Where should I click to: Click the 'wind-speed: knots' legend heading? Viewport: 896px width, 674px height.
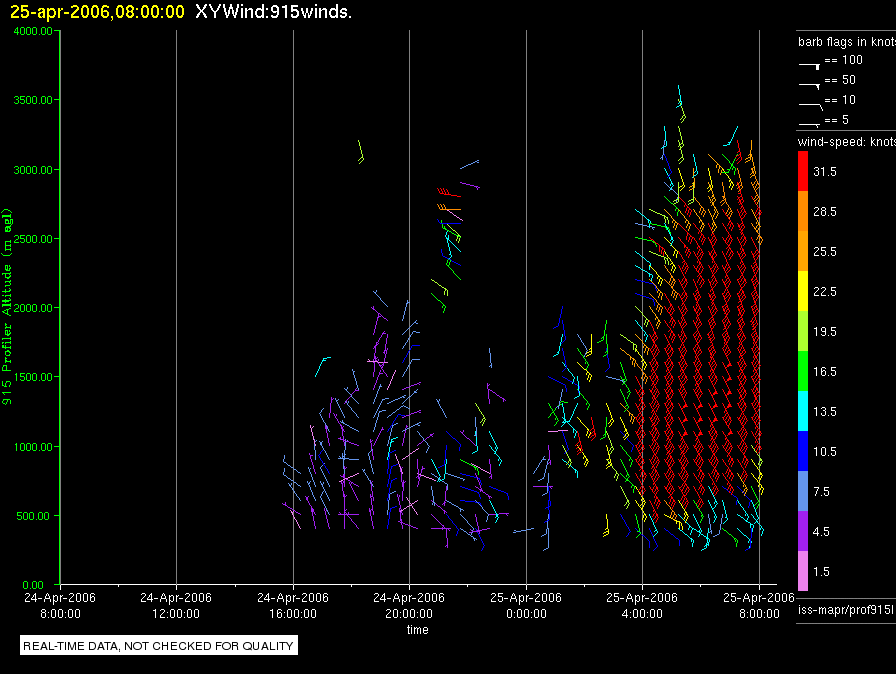click(846, 142)
